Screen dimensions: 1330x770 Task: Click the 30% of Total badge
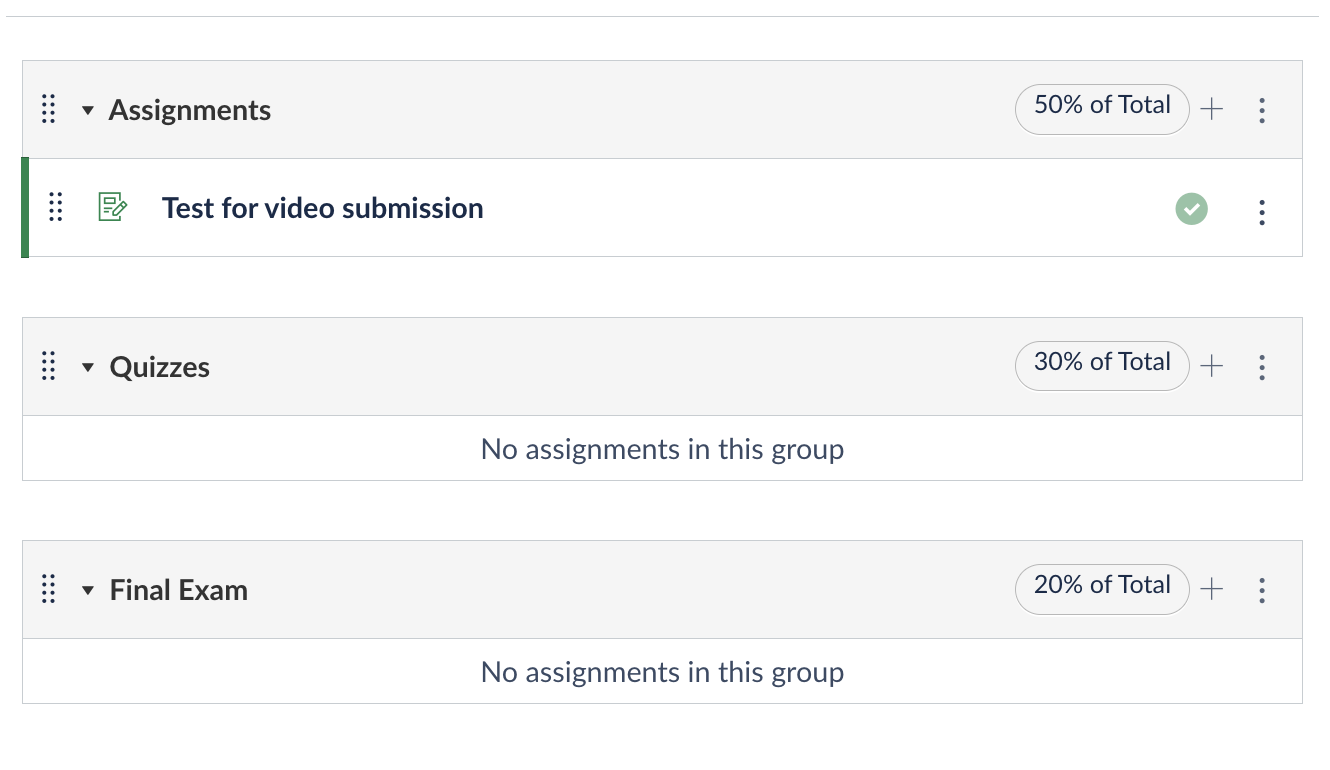pyautogui.click(x=1102, y=364)
